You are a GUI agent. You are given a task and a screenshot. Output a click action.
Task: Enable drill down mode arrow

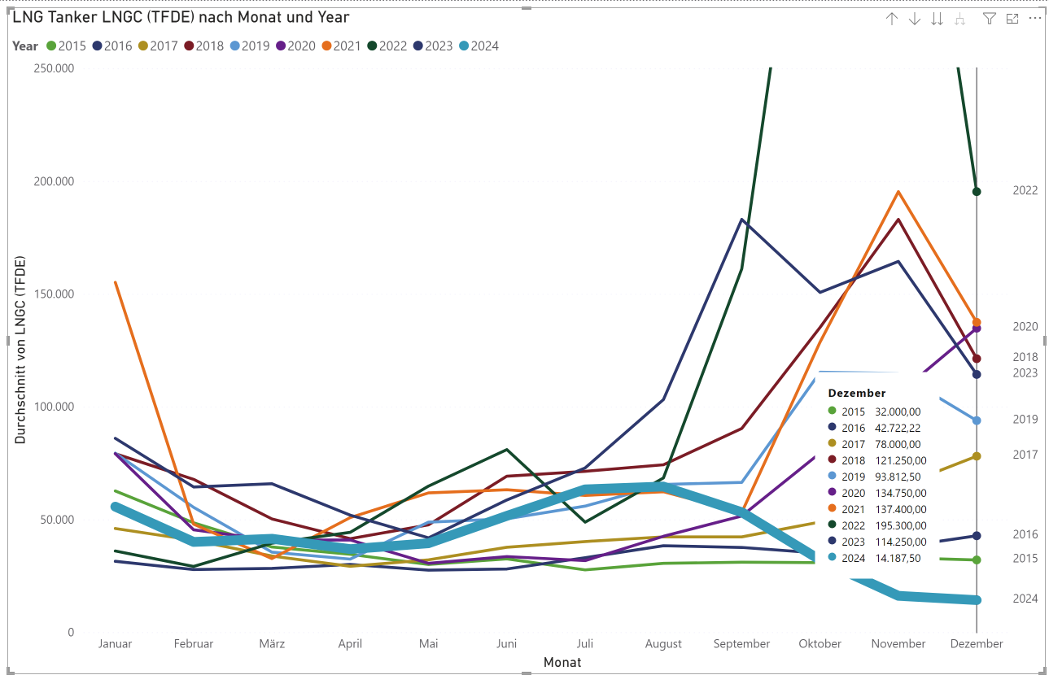[914, 19]
